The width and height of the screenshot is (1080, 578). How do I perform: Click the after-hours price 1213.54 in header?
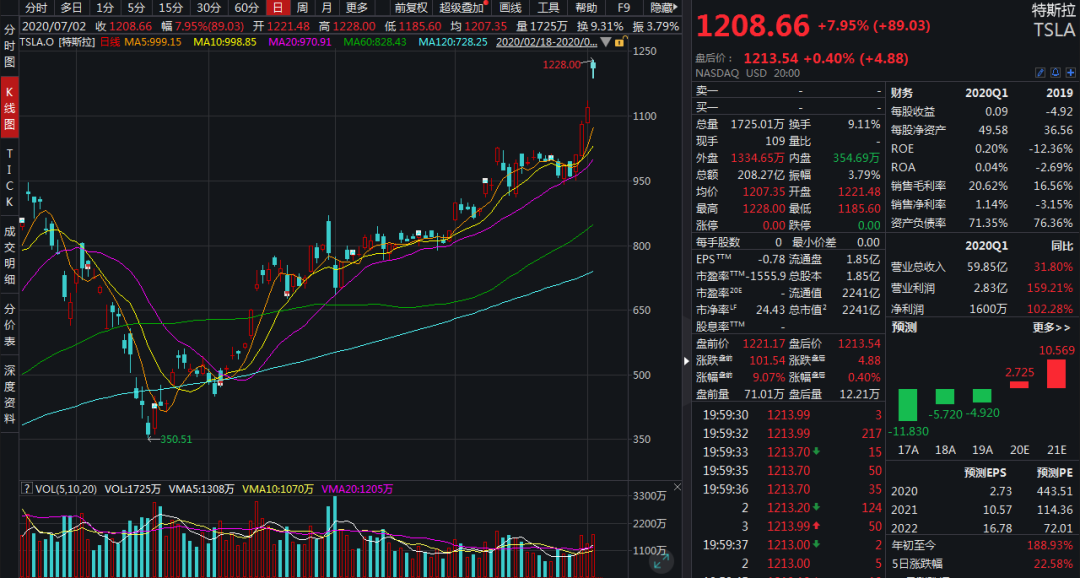click(x=770, y=59)
